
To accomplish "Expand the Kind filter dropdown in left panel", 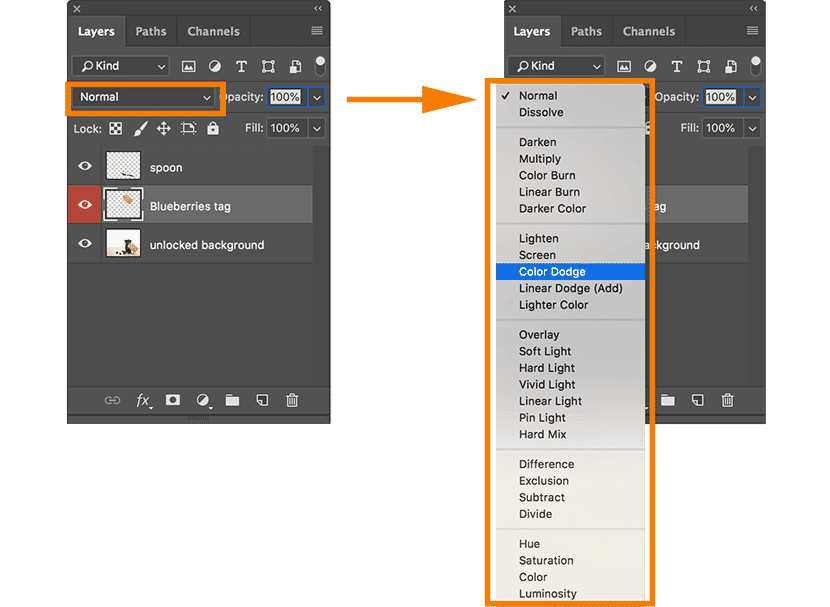I will [121, 66].
